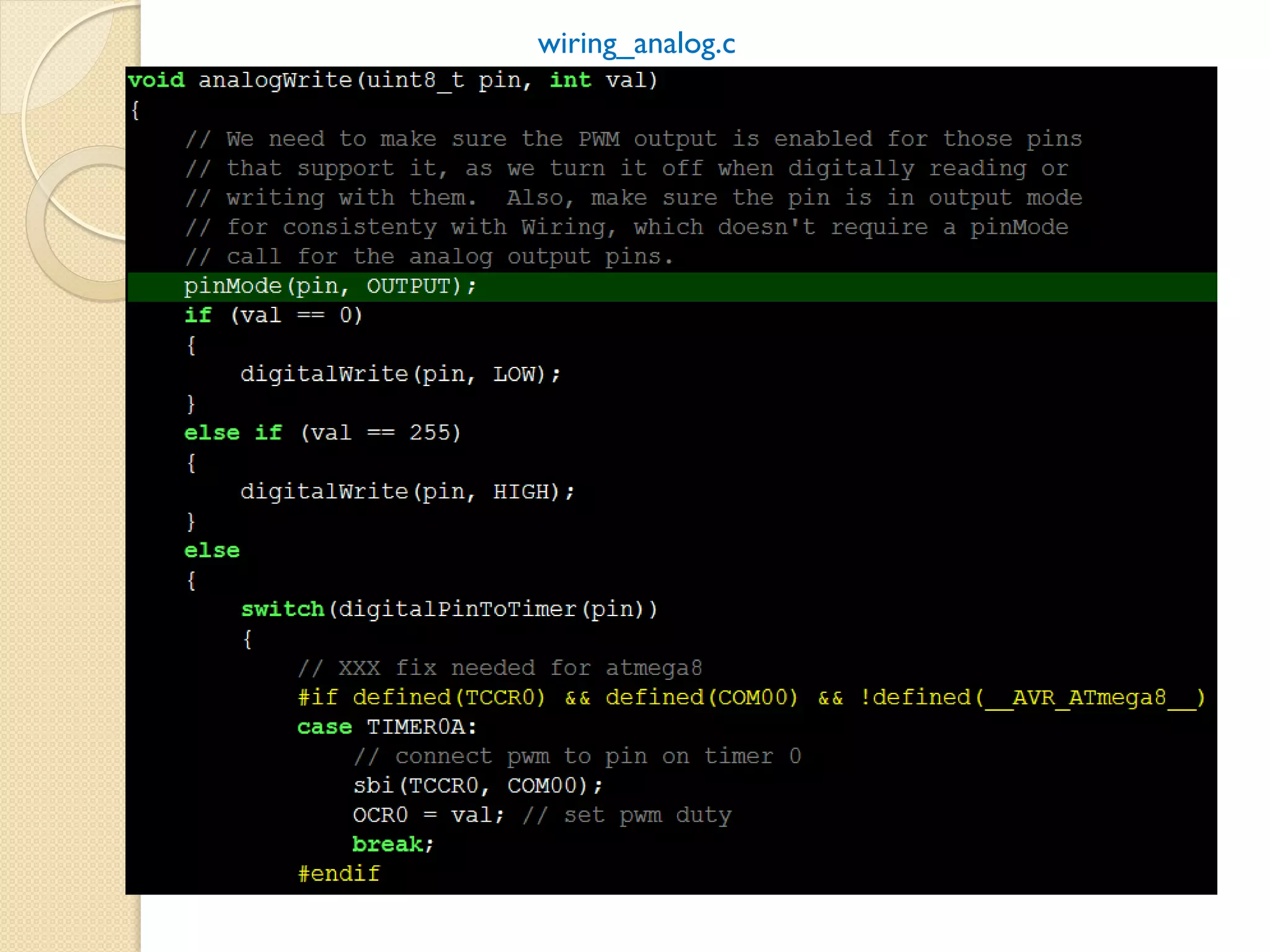Click sbi(TCCR0, COM00) statement

[477, 786]
